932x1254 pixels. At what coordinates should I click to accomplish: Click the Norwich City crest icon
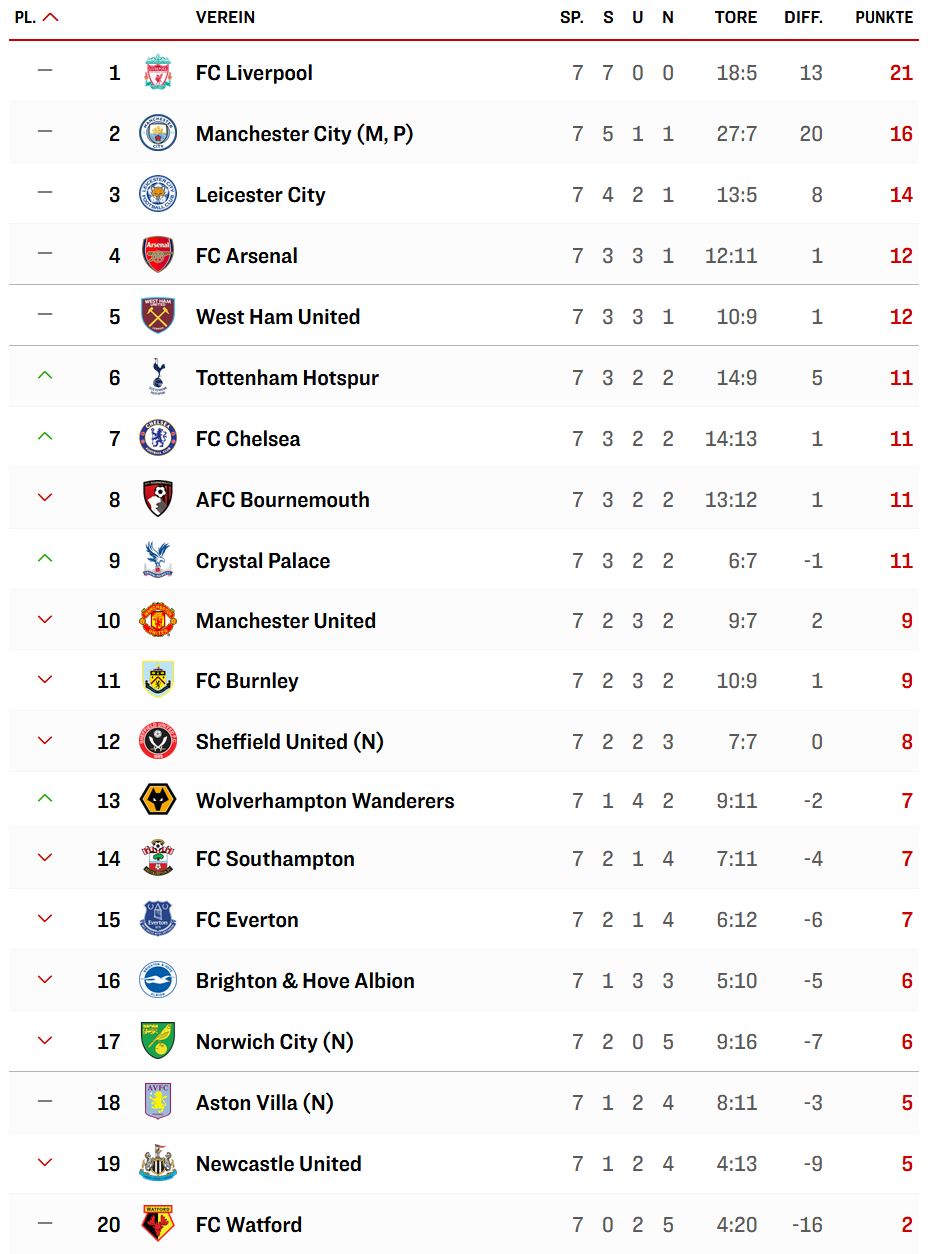(x=158, y=1042)
